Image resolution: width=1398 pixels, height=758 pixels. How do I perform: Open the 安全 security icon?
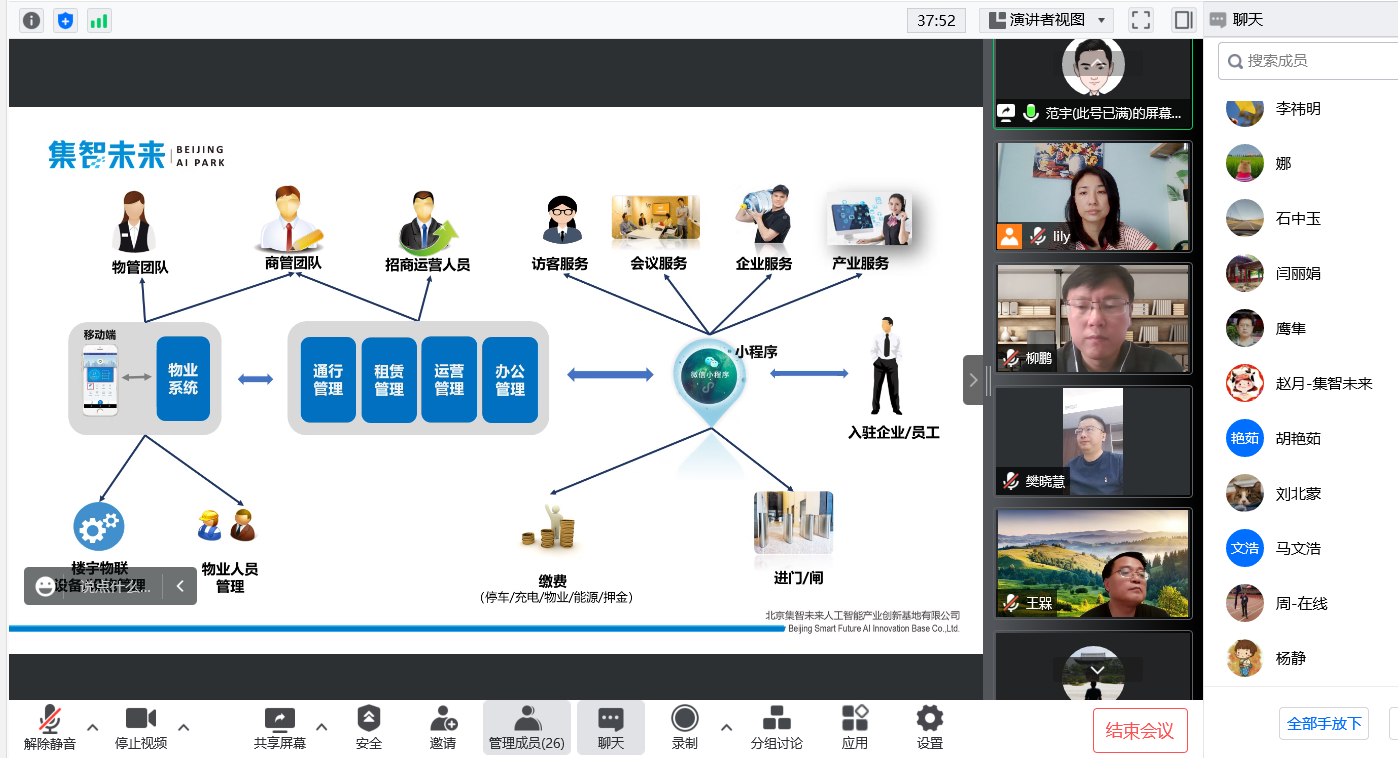(369, 727)
